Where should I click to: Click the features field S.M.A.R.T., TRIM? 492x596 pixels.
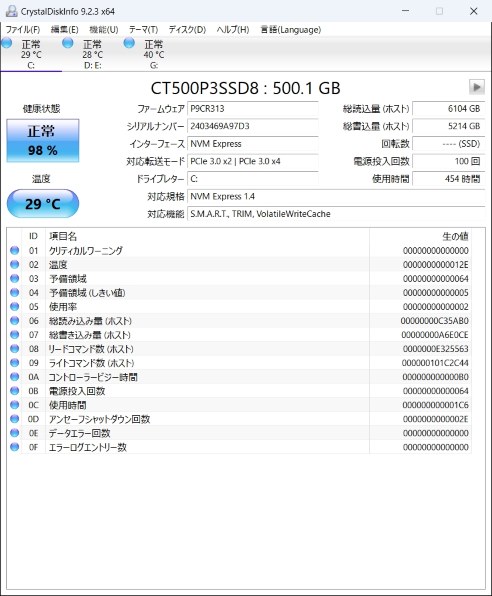tap(336, 214)
